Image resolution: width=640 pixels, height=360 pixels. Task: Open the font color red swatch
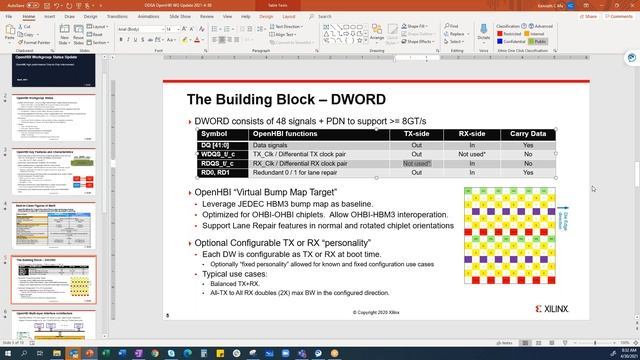coord(197,40)
